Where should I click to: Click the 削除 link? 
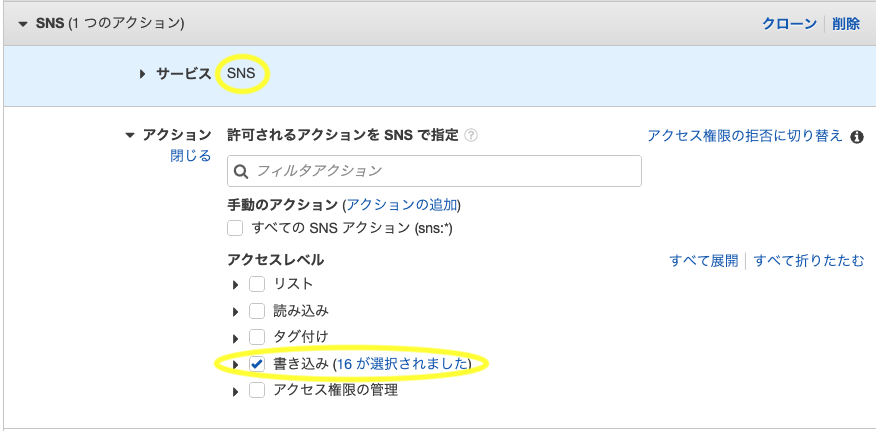pyautogui.click(x=846, y=24)
